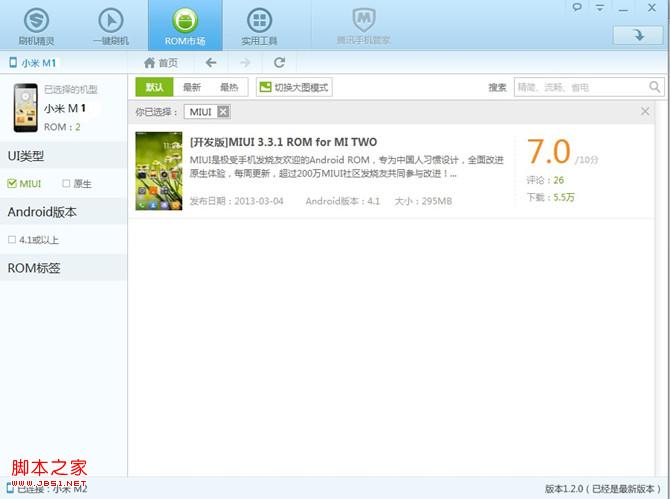
Task: Click the Android版本 section header
Action: 64,212
